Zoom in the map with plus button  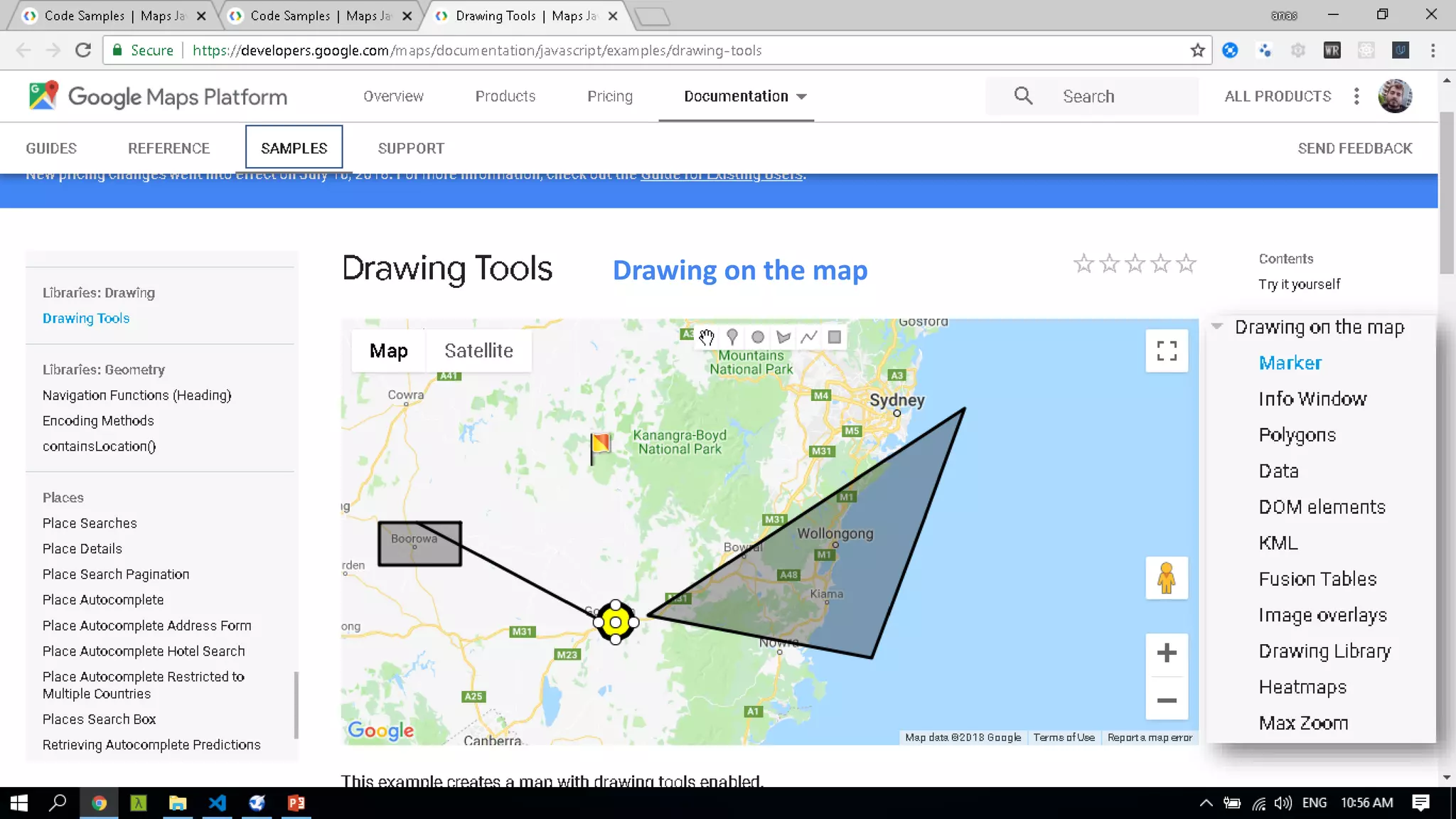(x=1167, y=653)
